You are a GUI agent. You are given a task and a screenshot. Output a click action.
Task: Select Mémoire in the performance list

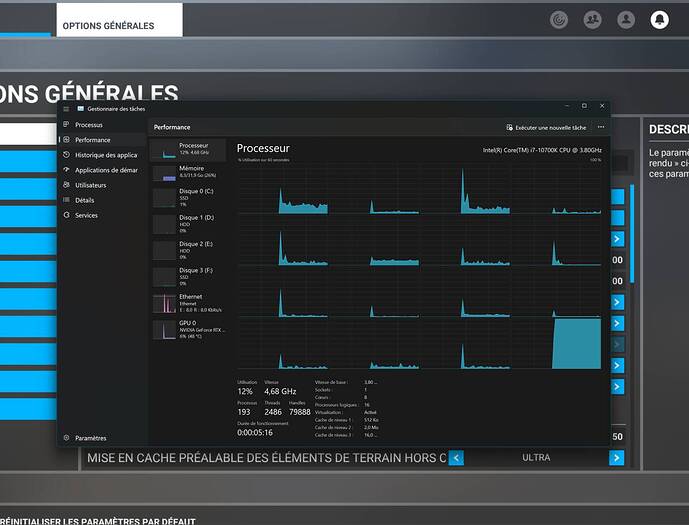tap(188, 173)
